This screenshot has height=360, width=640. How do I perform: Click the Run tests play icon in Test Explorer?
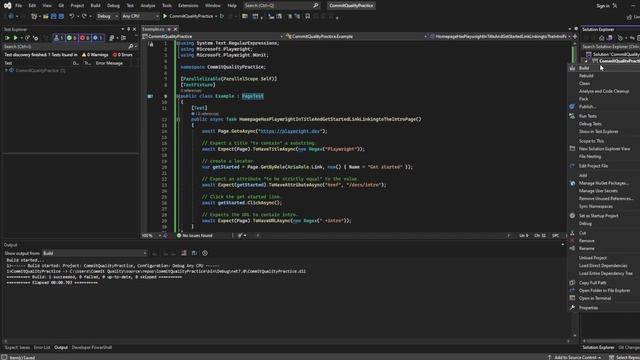16,38
